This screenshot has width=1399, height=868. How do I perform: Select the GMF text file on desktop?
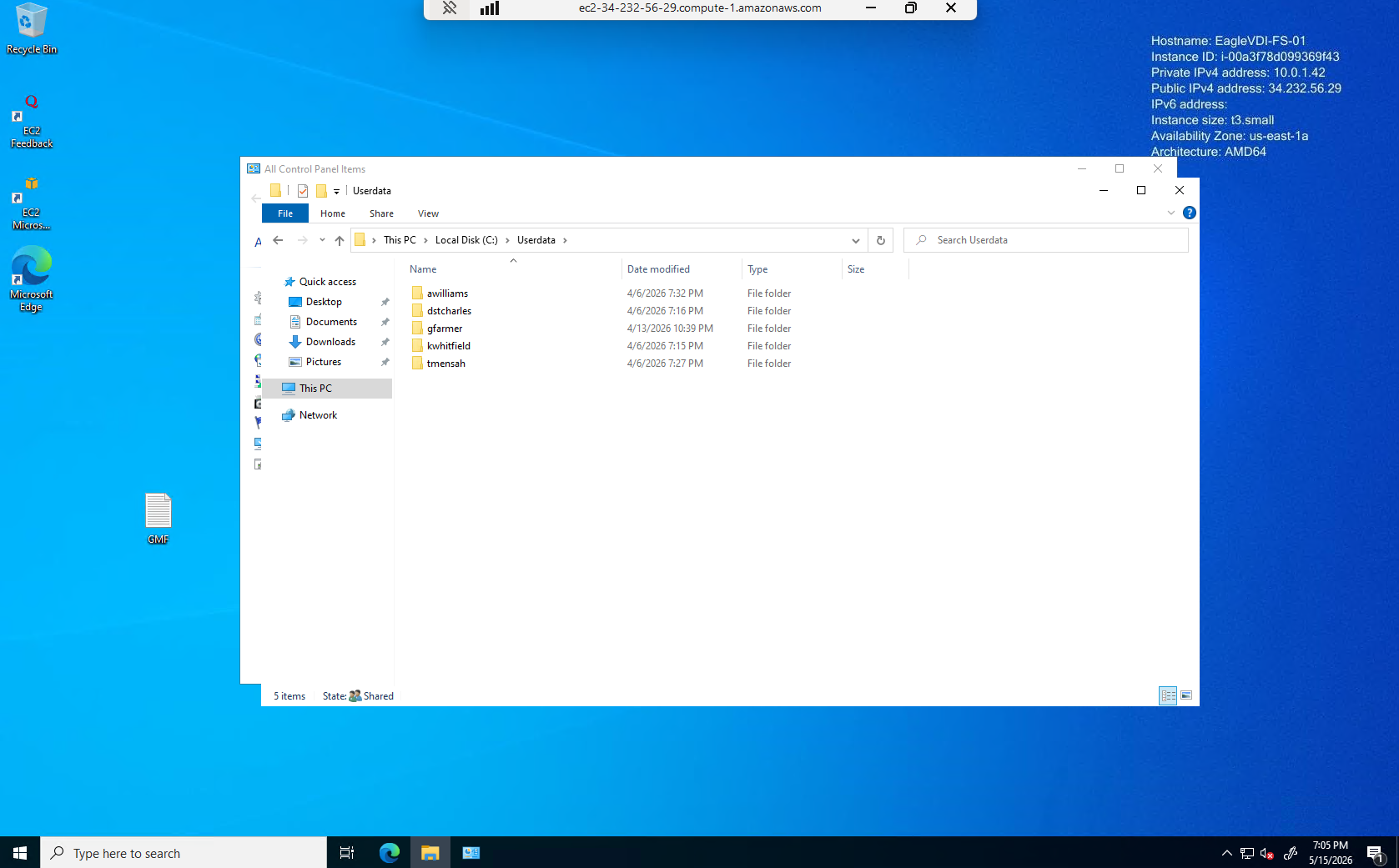pyautogui.click(x=158, y=519)
